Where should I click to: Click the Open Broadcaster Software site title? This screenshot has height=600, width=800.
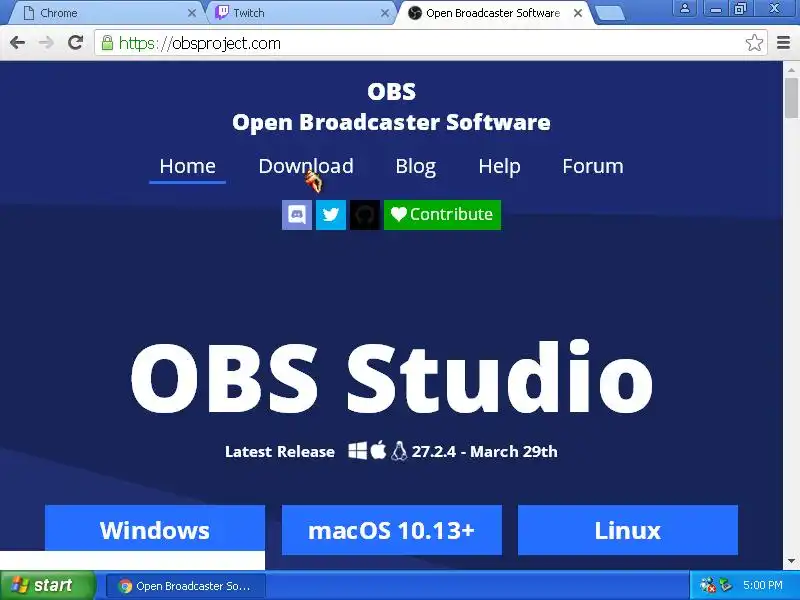391,122
